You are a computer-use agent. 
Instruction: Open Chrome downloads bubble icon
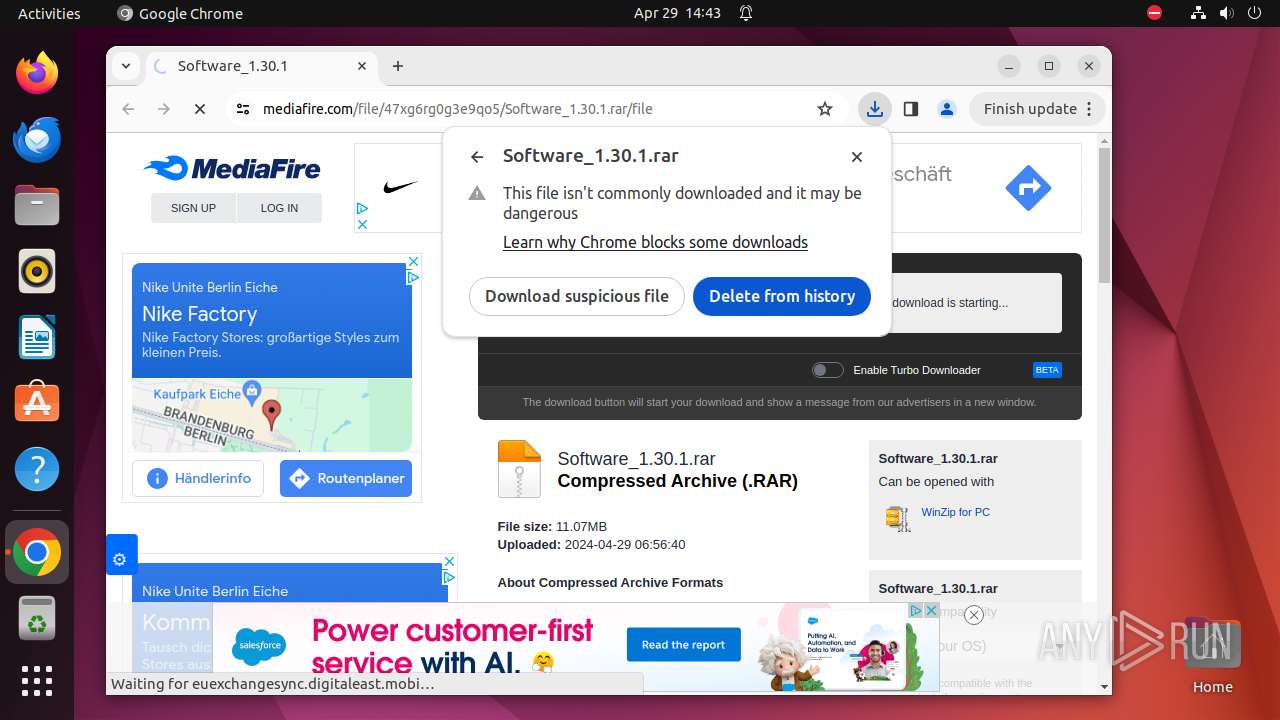point(875,109)
